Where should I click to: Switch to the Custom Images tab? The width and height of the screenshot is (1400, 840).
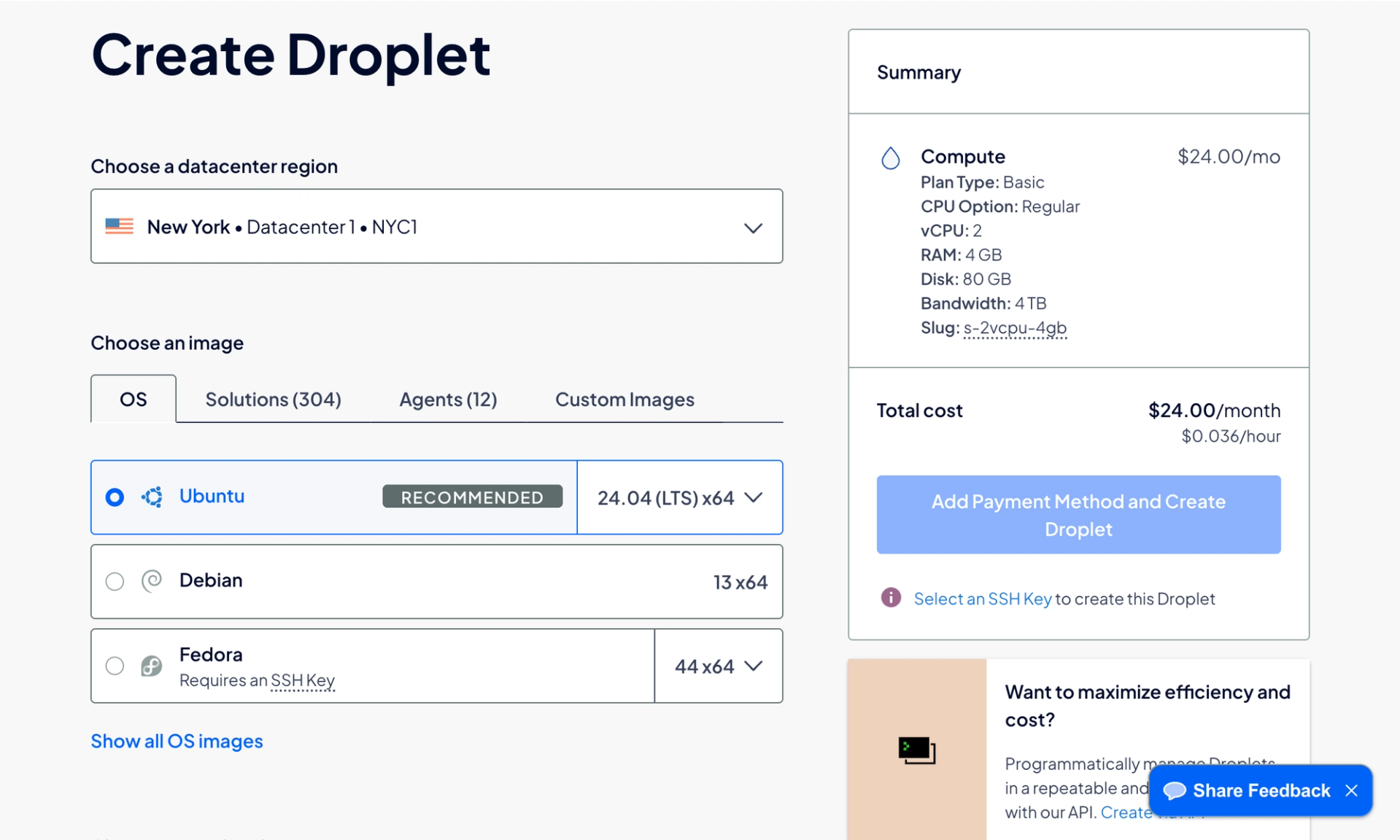point(624,399)
